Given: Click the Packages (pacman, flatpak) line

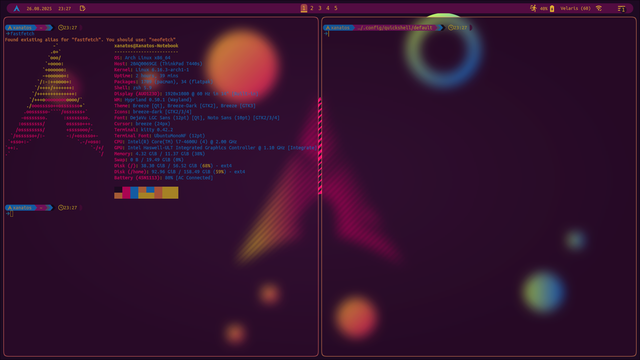Looking at the screenshot, I should click(163, 82).
